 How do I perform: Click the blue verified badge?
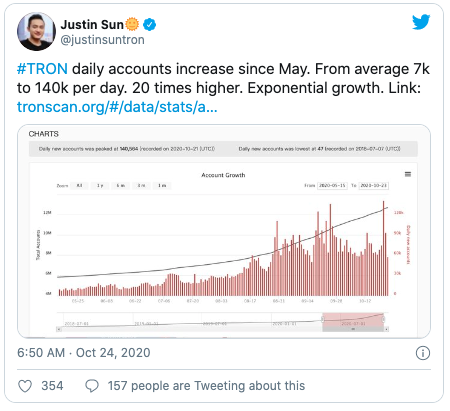149,25
